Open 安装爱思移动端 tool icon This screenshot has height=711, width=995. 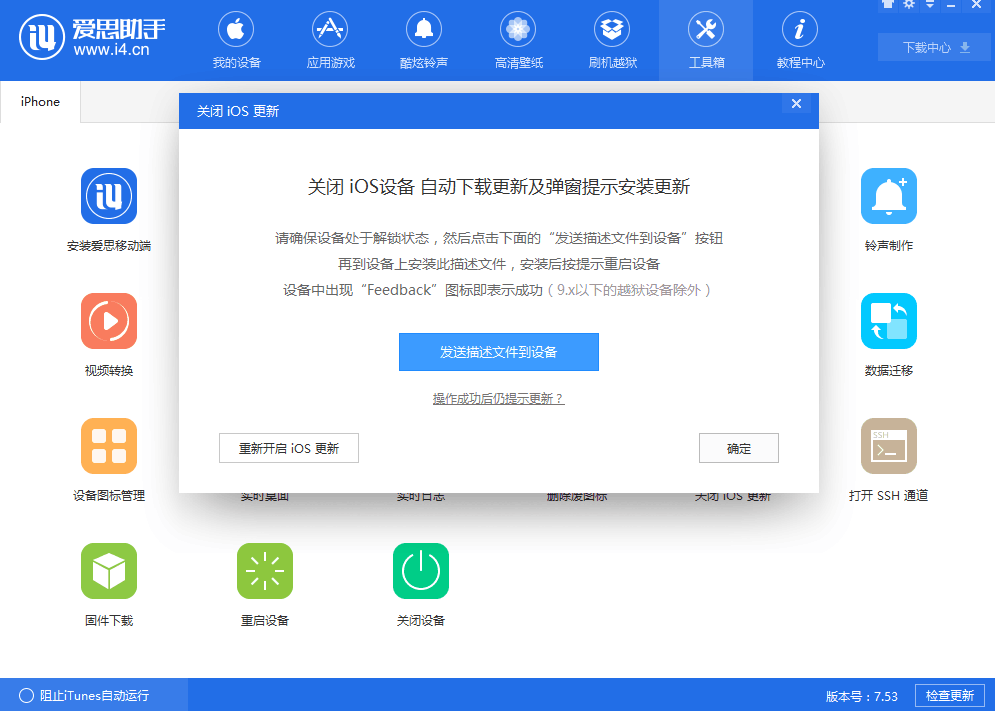point(109,196)
